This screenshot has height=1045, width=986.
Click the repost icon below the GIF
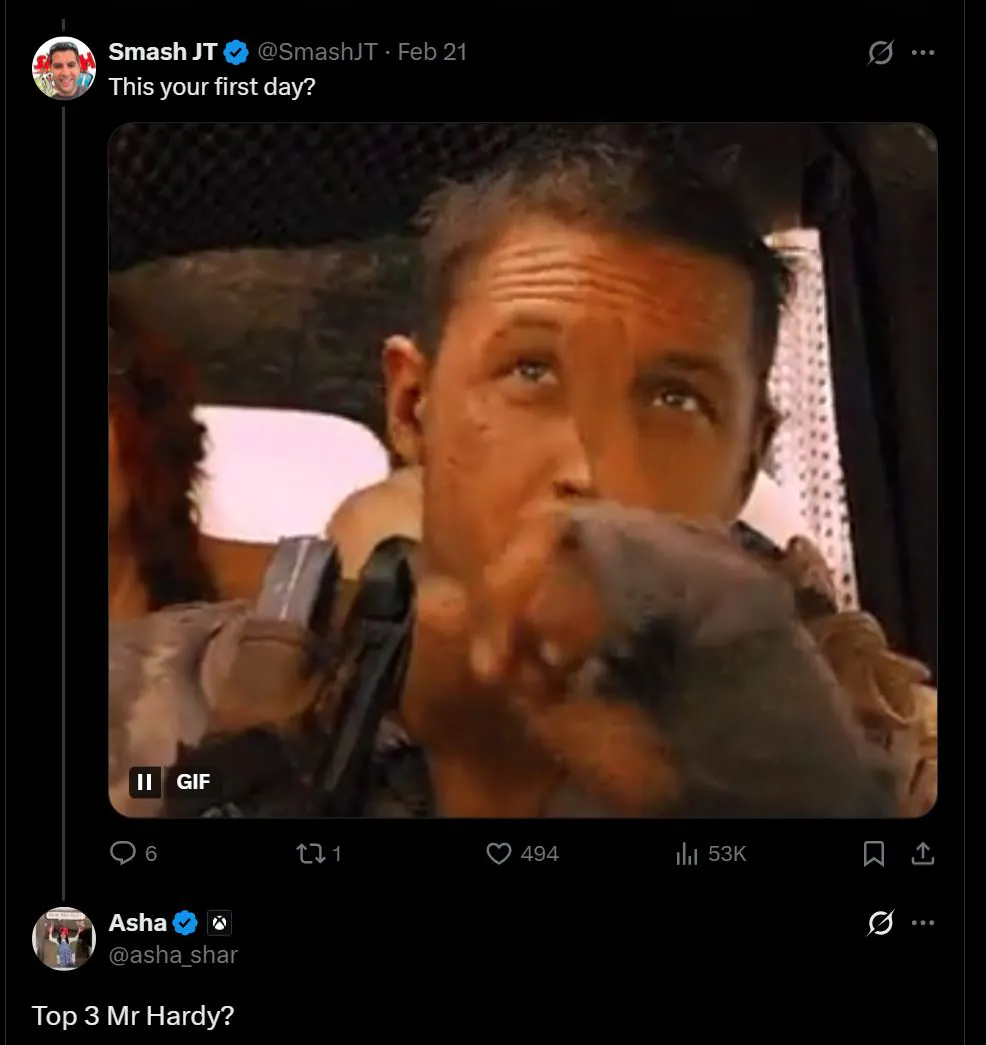point(313,853)
